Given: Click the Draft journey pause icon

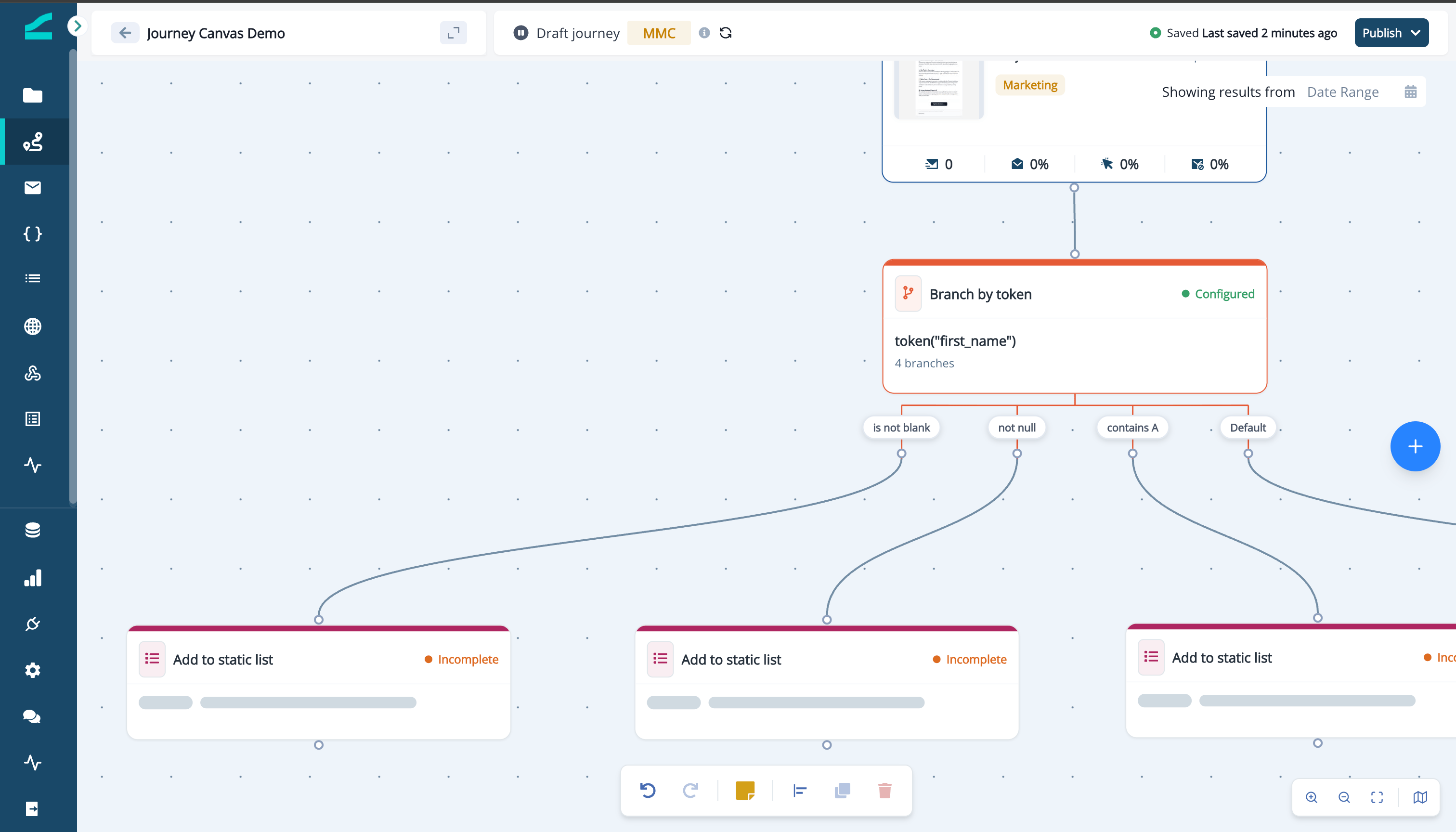Looking at the screenshot, I should pyautogui.click(x=520, y=33).
